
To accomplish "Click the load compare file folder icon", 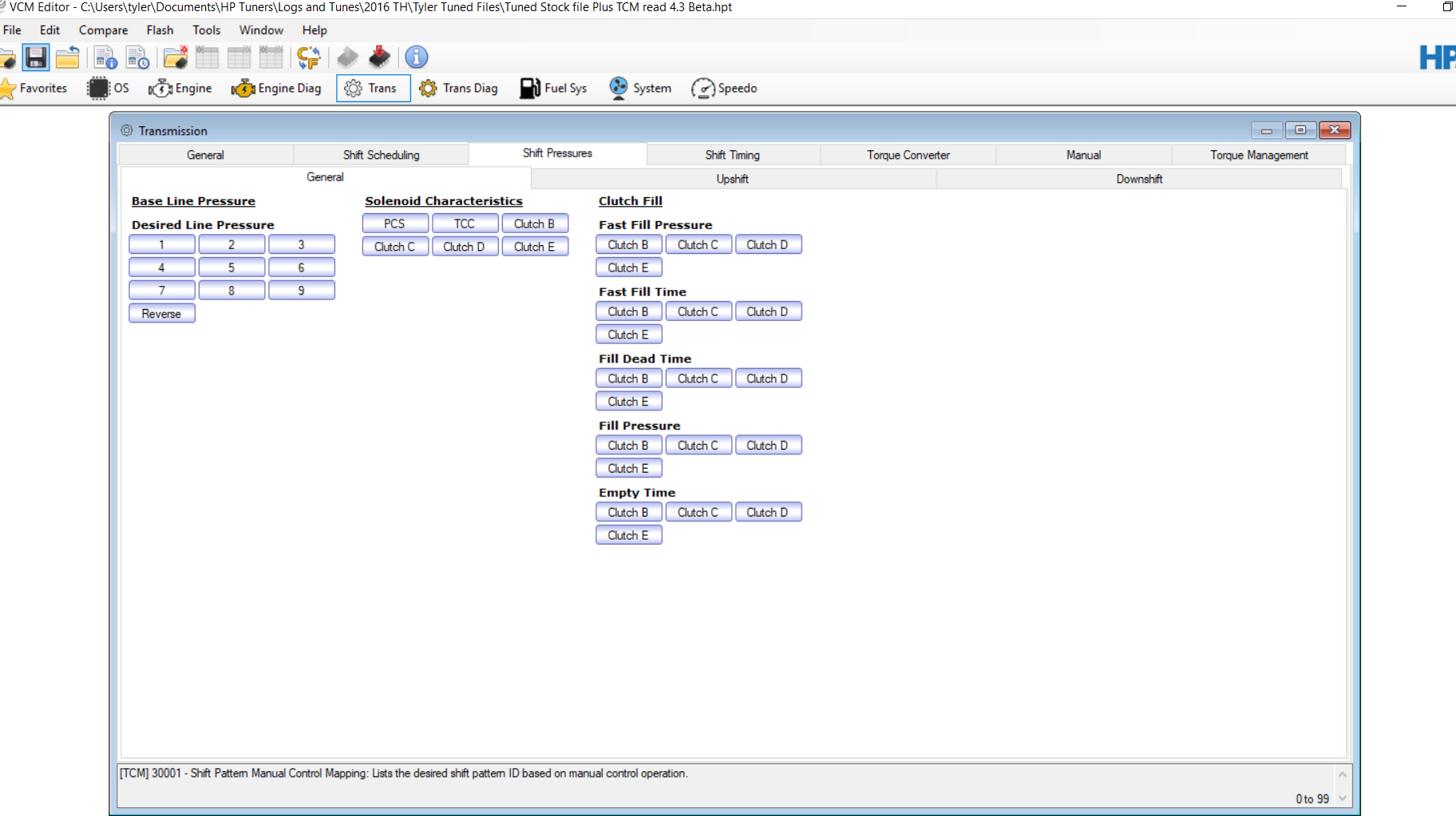I will 176,57.
